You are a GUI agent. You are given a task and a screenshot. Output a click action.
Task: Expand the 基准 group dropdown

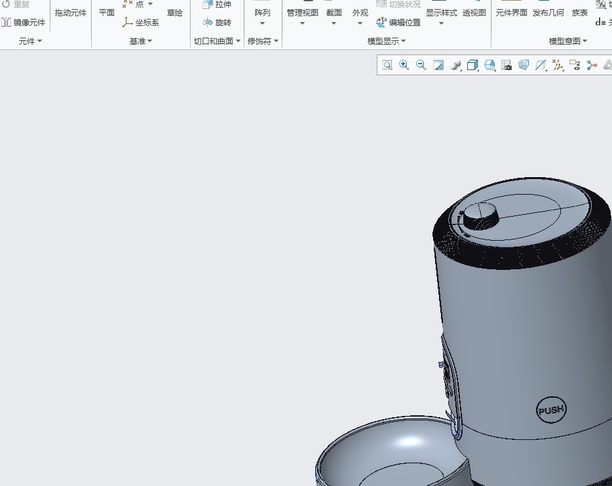click(x=141, y=41)
